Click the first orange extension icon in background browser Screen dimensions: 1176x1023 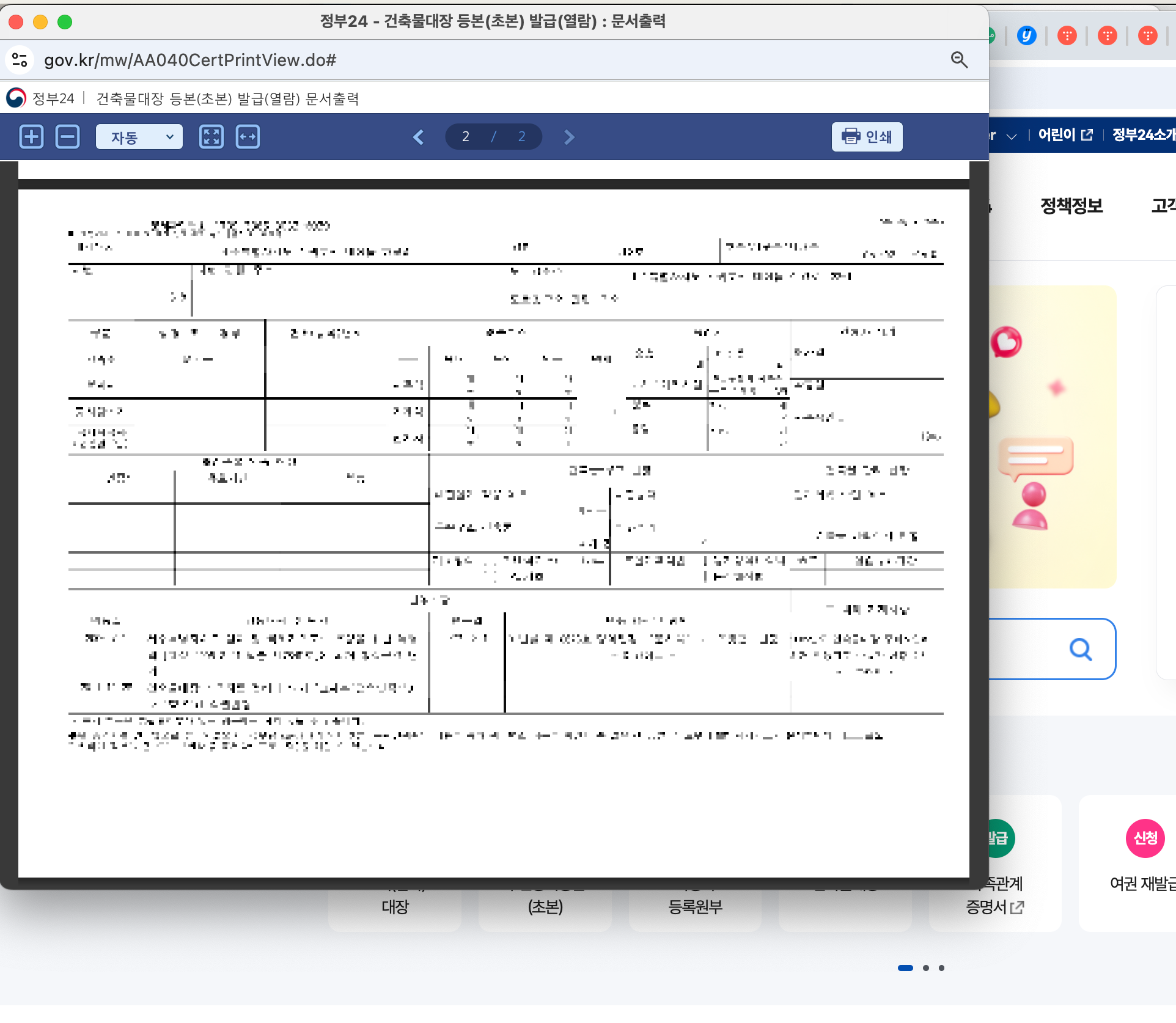tap(1067, 35)
